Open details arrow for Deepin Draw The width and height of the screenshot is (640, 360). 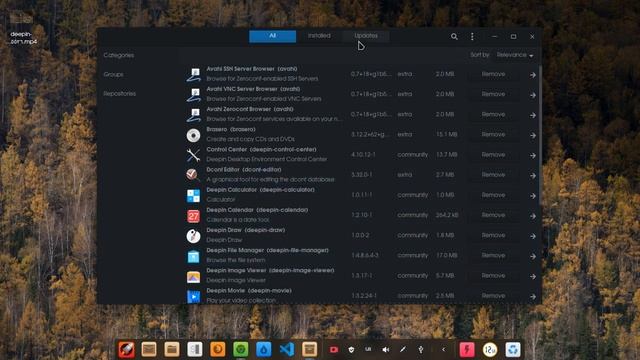pyautogui.click(x=533, y=236)
